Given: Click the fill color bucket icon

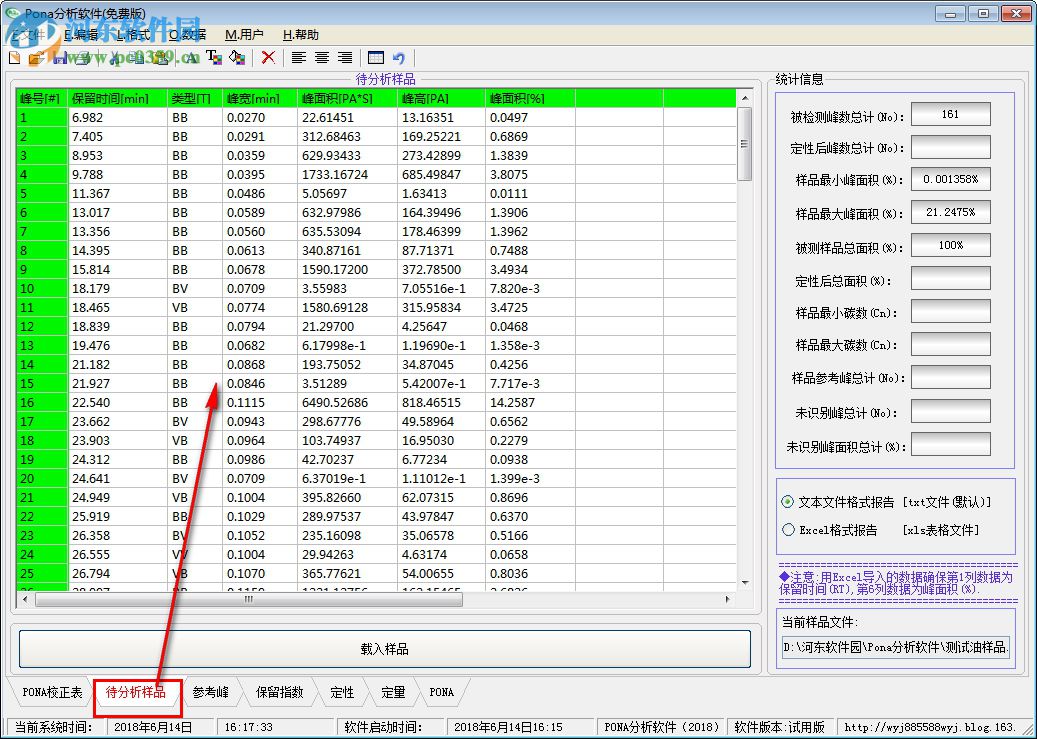Looking at the screenshot, I should click(237, 58).
